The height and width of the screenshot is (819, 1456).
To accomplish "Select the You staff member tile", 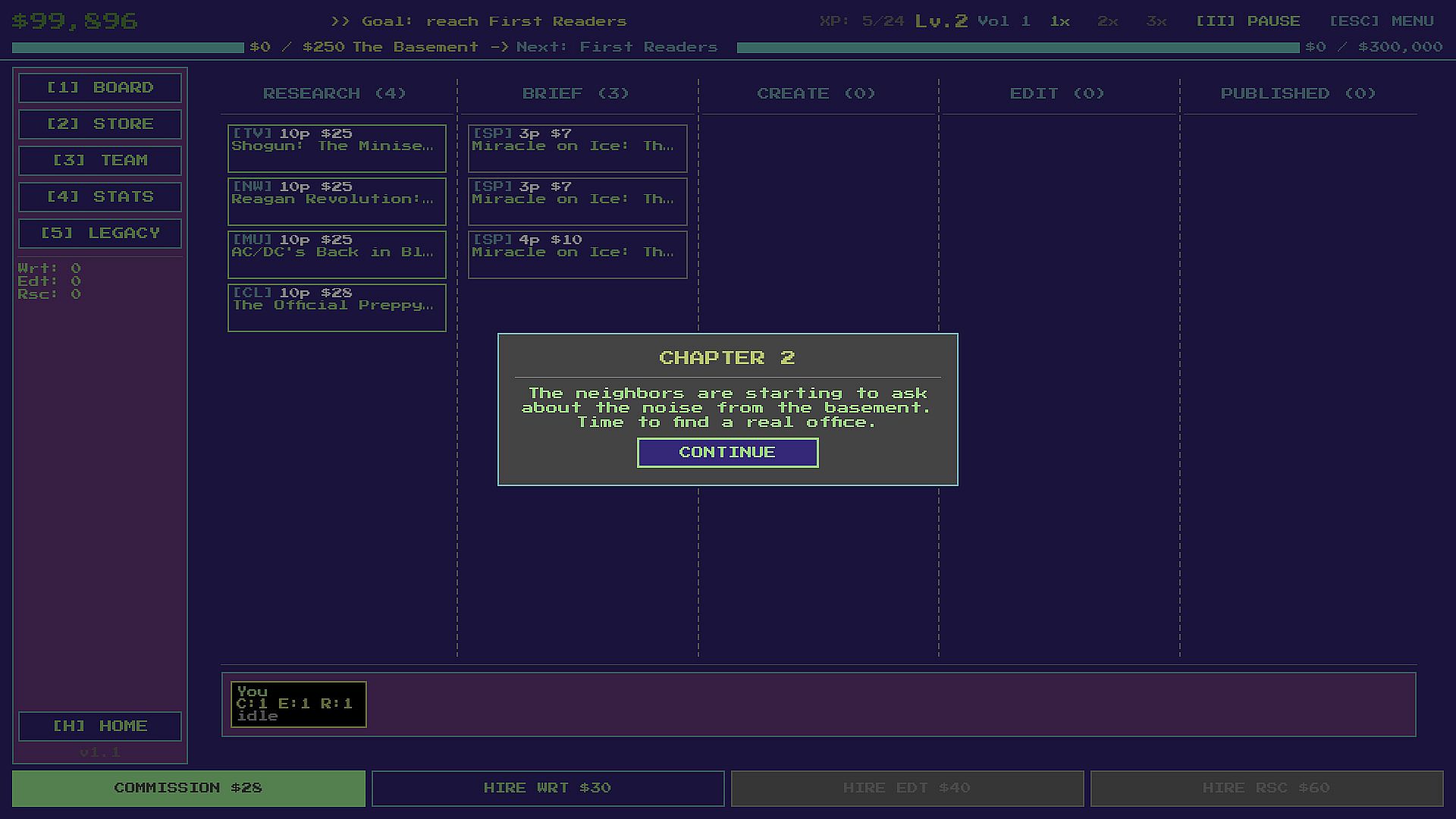I will 299,704.
